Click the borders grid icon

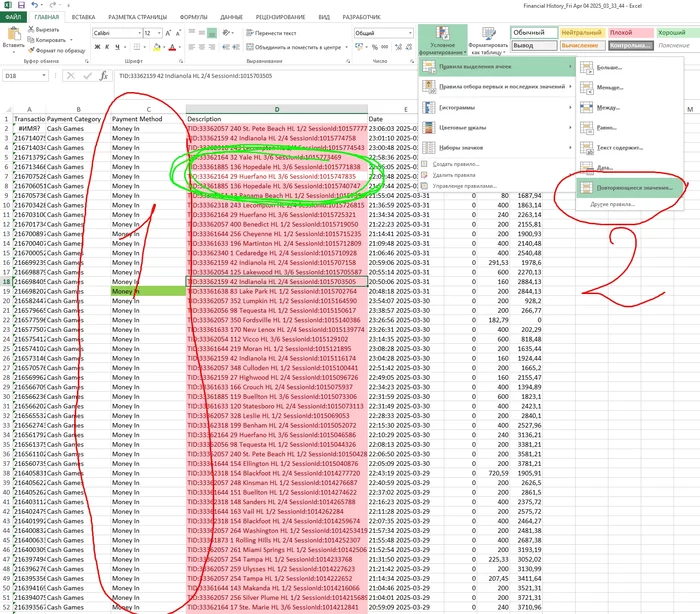pyautogui.click(x=137, y=47)
